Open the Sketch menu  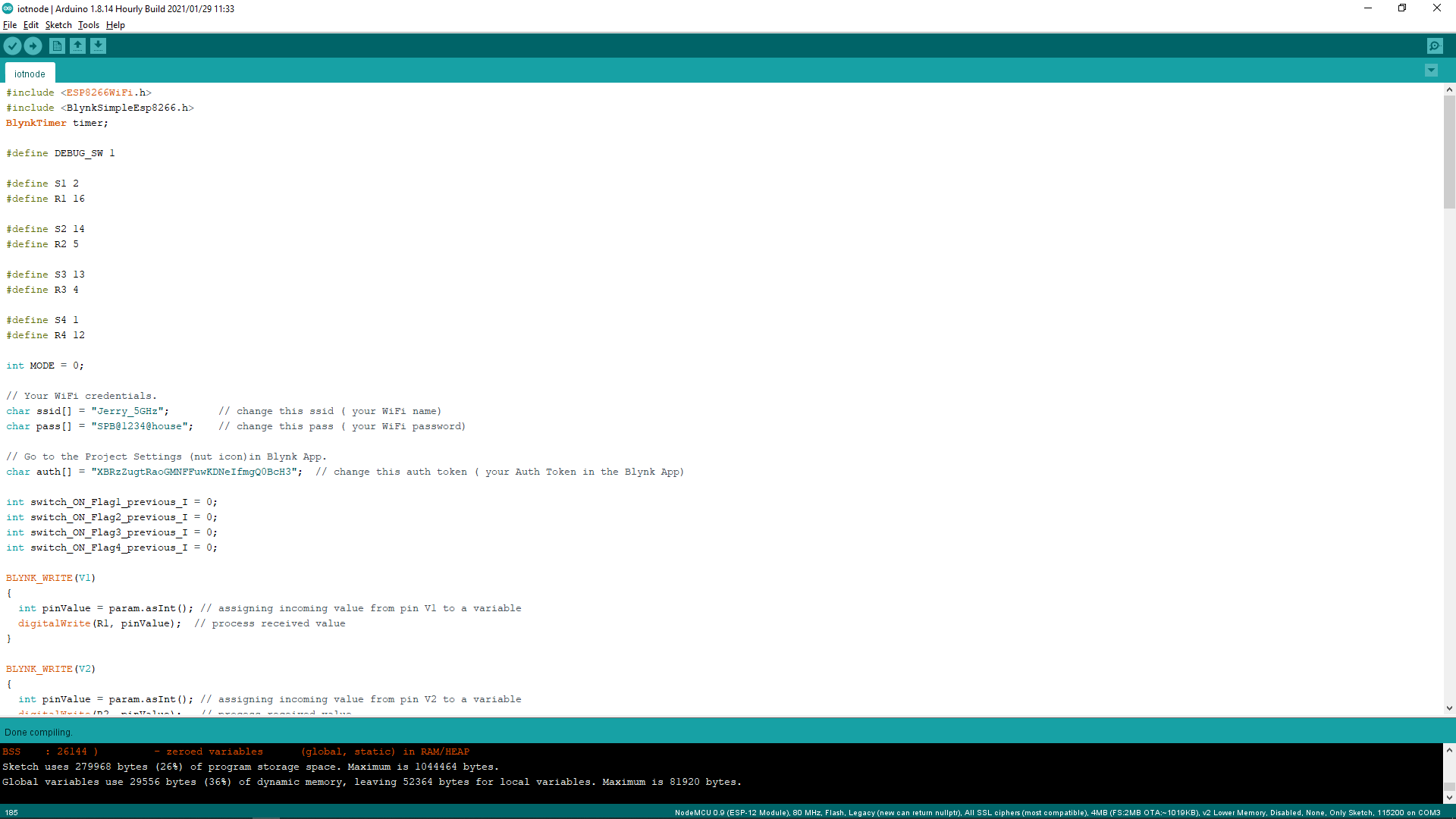pos(58,25)
